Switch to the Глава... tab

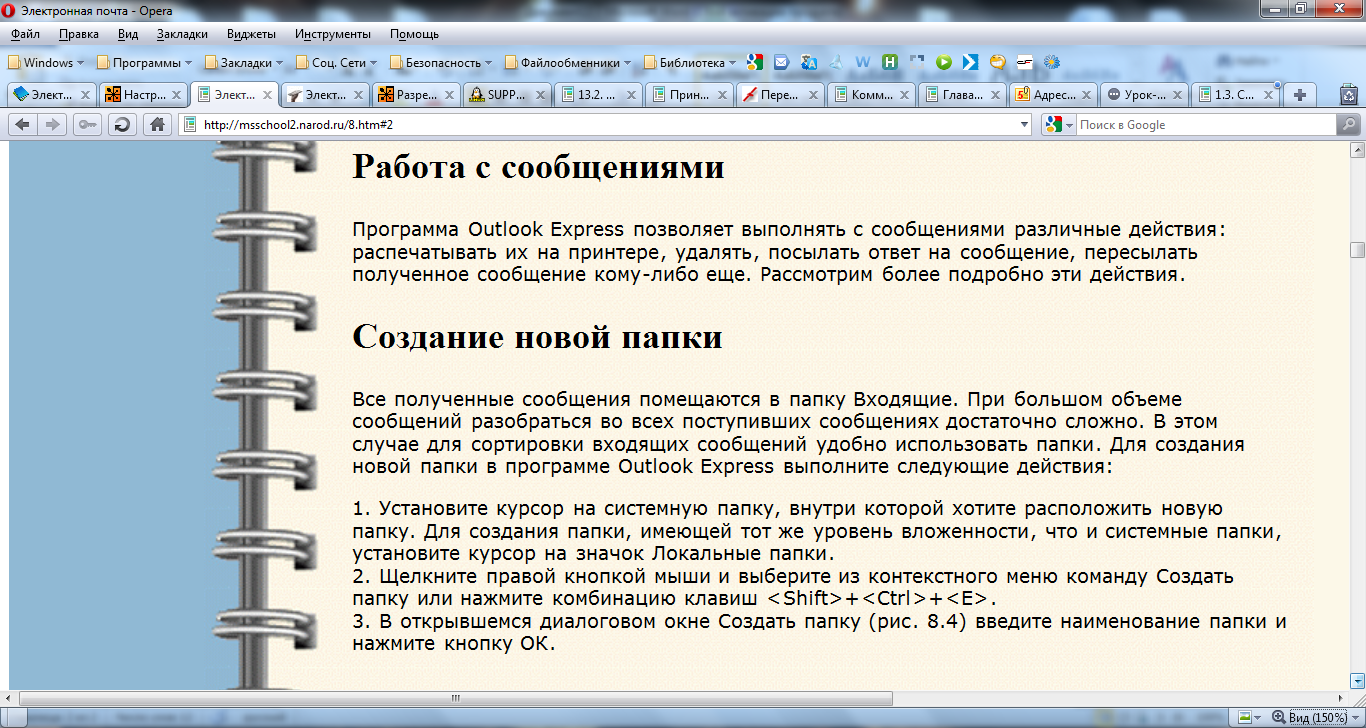[x=963, y=95]
